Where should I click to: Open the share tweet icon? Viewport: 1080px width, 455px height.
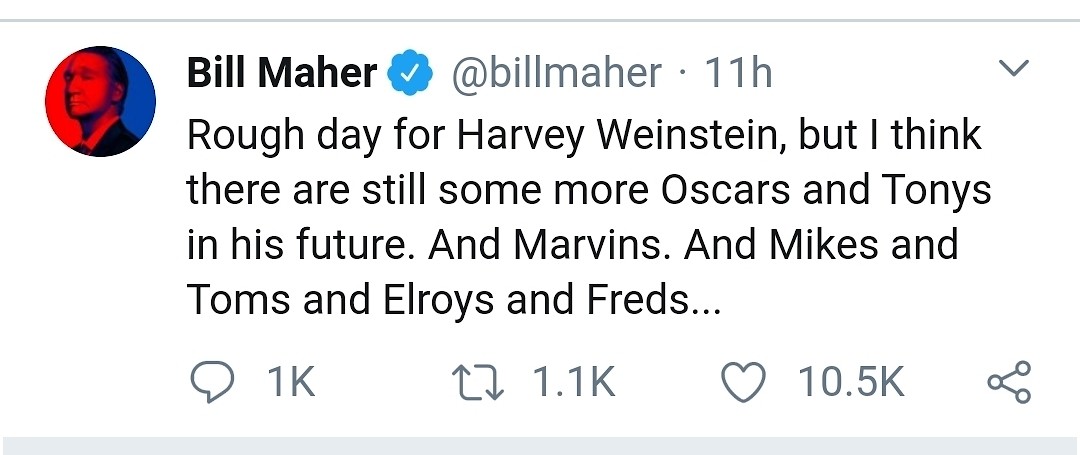1008,382
